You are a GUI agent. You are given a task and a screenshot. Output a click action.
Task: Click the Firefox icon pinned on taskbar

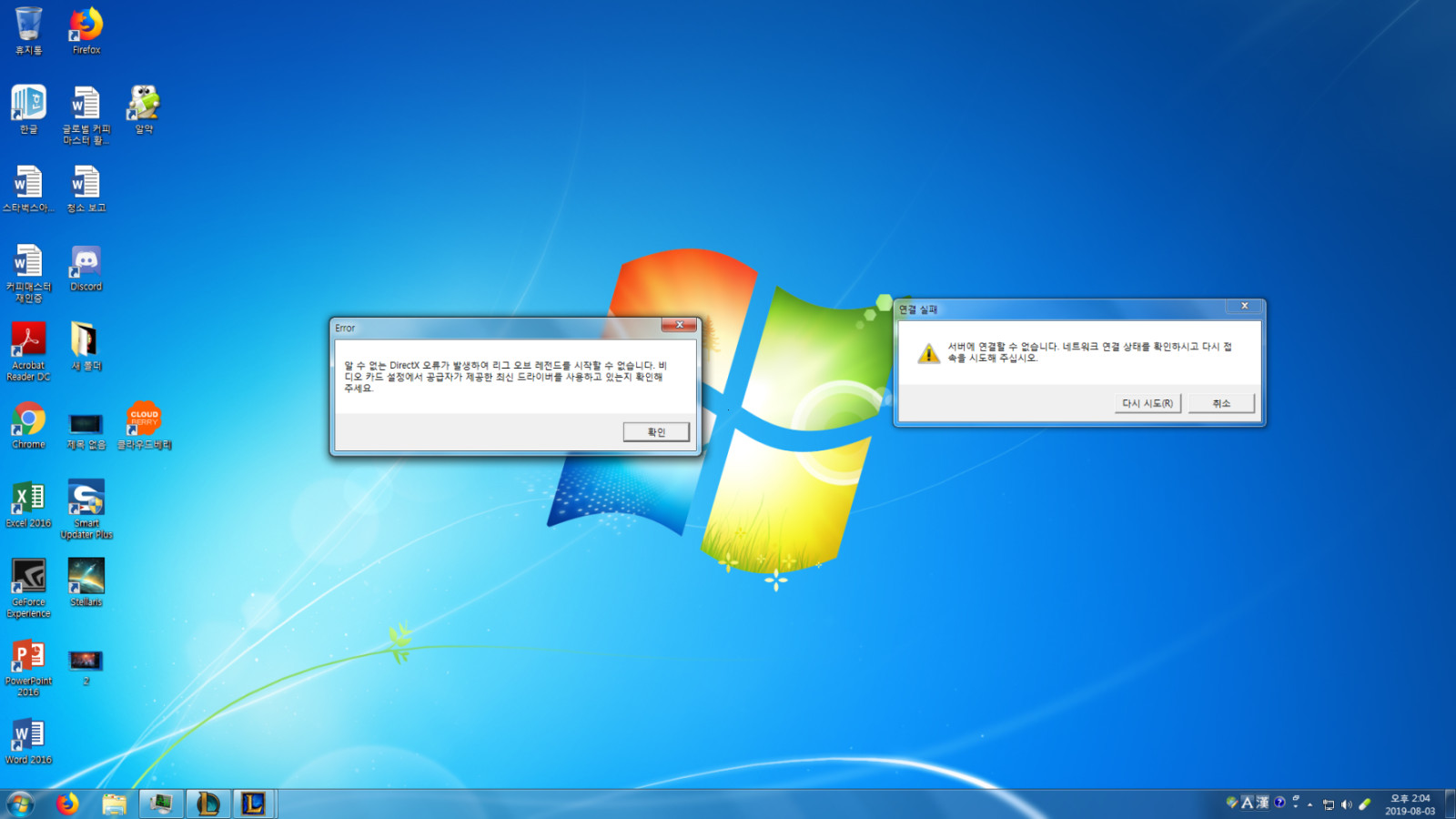[67, 804]
